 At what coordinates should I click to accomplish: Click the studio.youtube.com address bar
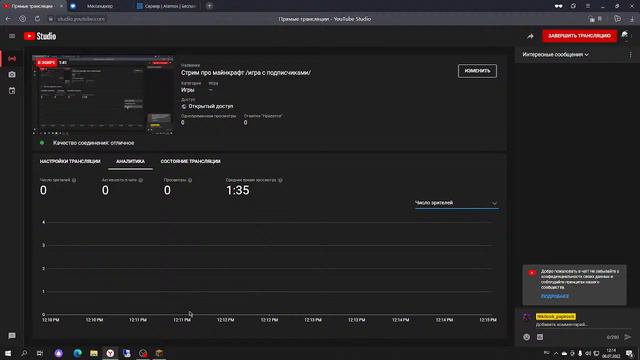pyautogui.click(x=81, y=19)
